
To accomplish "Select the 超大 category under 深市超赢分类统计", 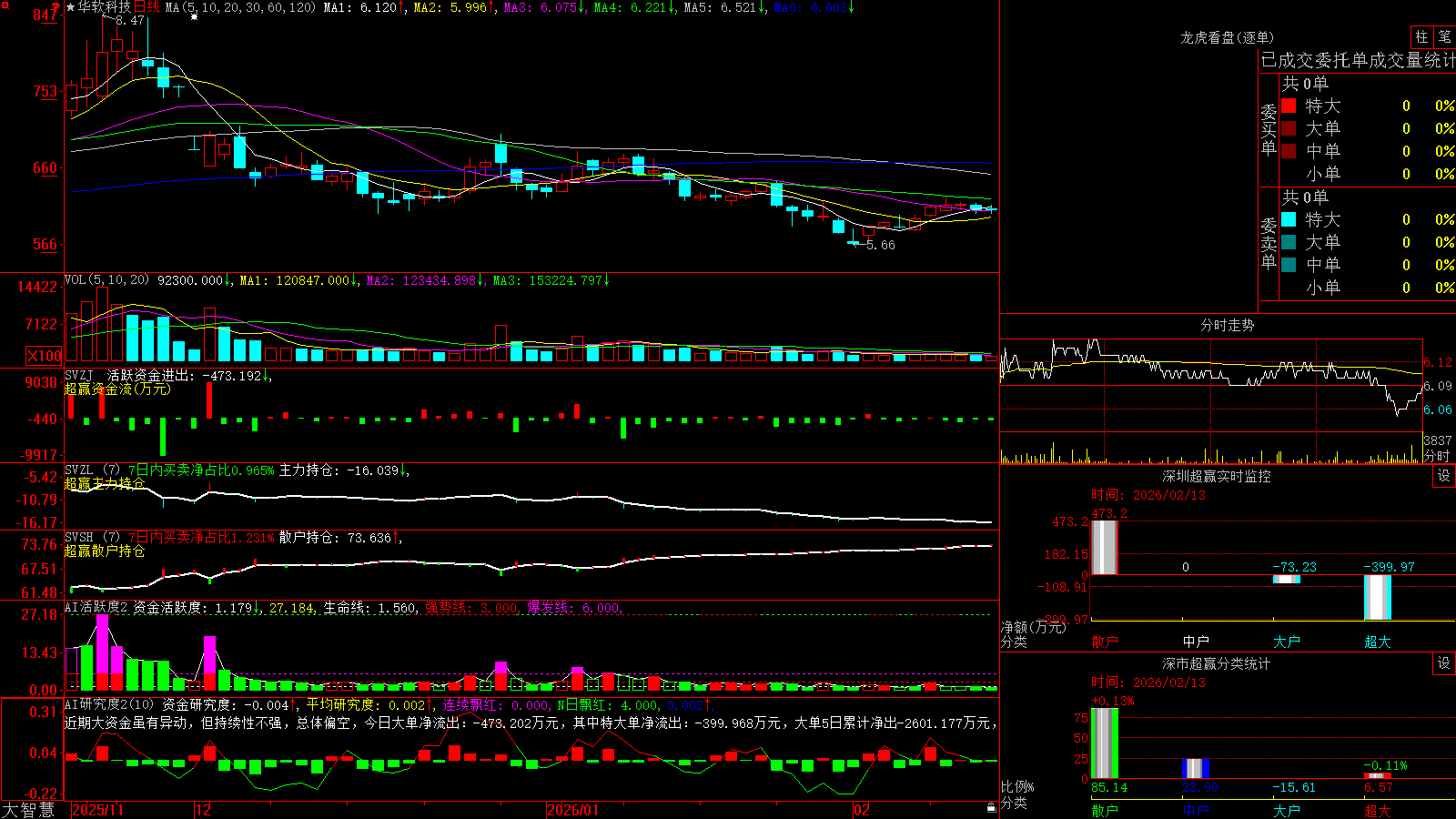I will [x=1378, y=810].
